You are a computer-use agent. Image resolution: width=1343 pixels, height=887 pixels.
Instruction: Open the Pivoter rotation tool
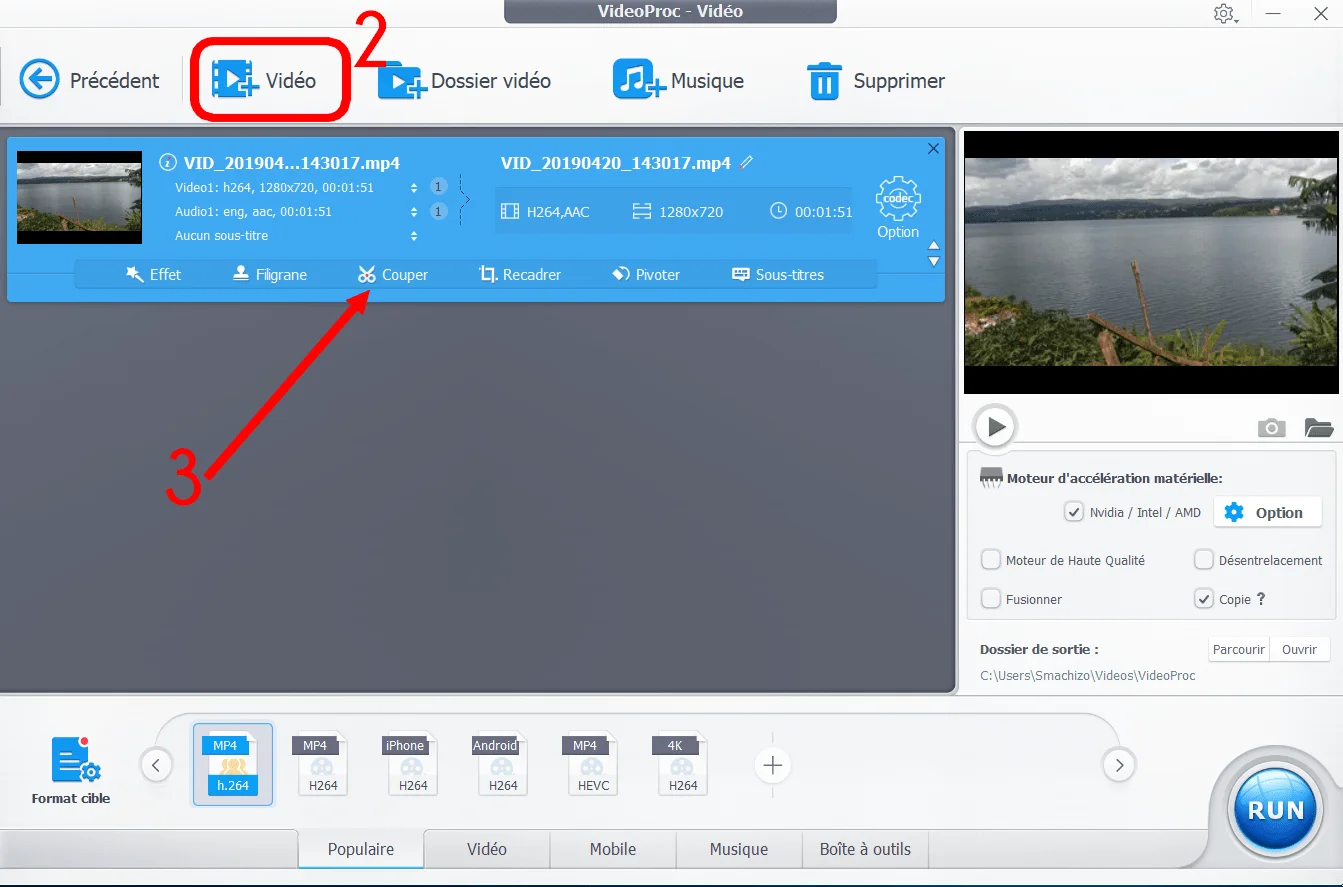(647, 274)
